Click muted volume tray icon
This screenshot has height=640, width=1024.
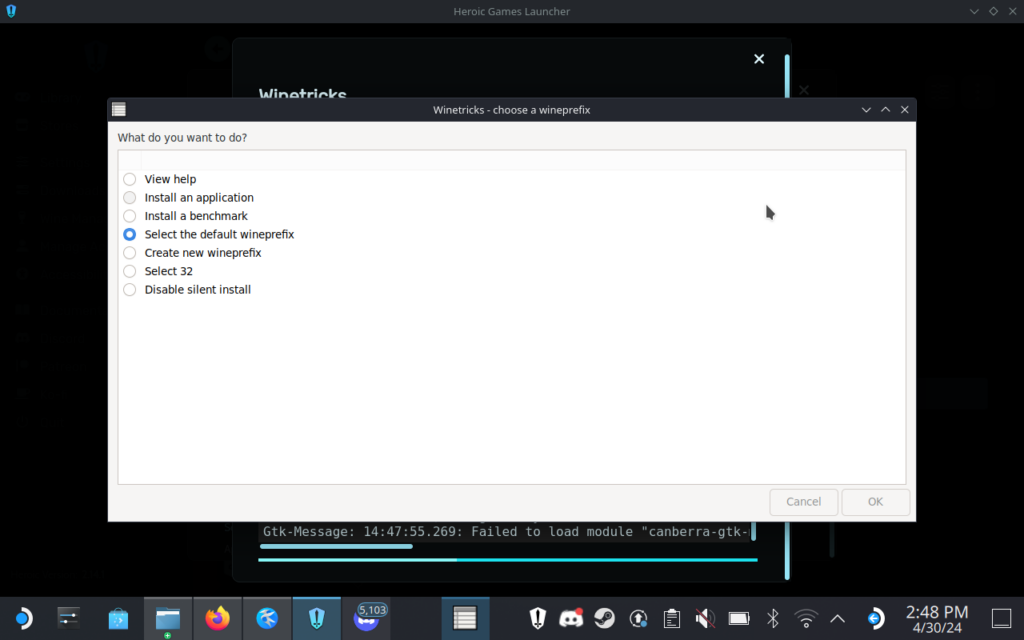705,618
